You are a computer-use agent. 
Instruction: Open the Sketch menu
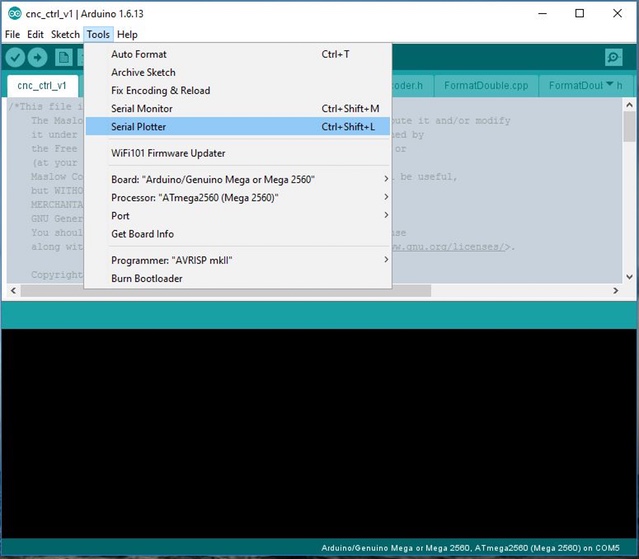click(65, 35)
